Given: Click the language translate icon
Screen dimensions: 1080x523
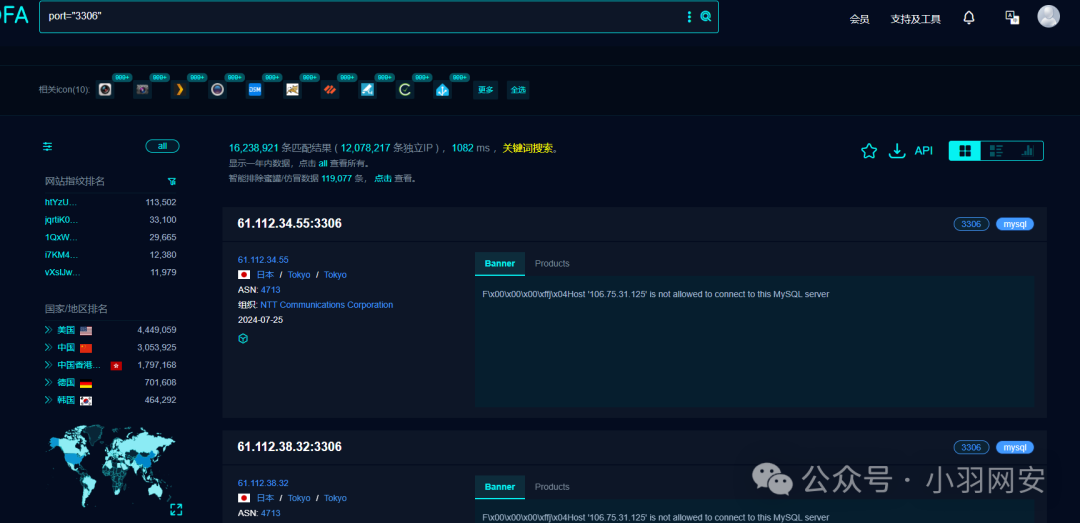Looking at the screenshot, I should pyautogui.click(x=1012, y=18).
